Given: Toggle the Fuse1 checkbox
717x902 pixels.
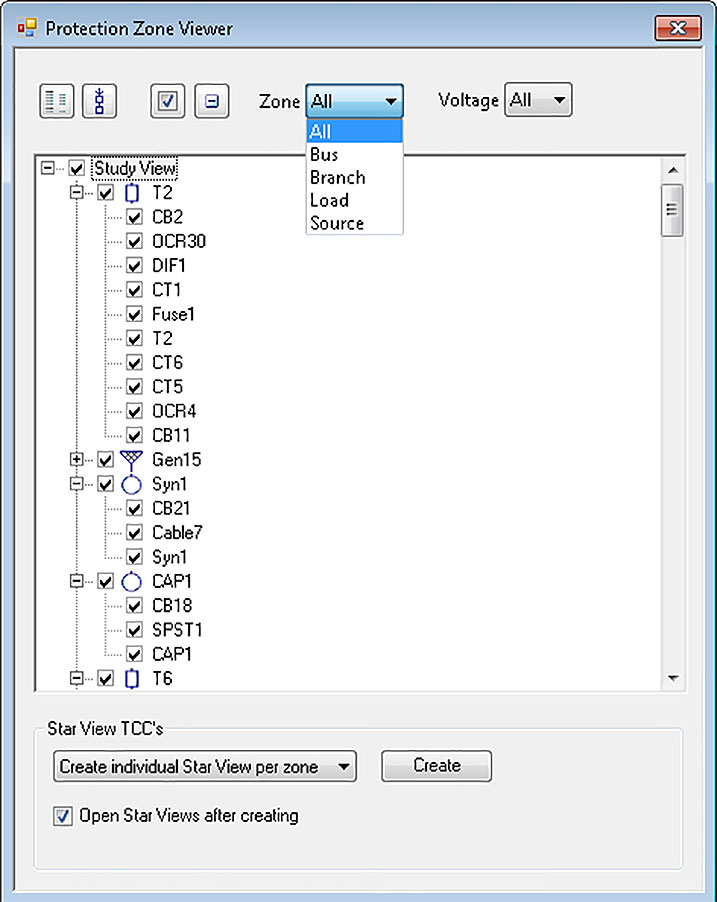Looking at the screenshot, I should (x=135, y=314).
